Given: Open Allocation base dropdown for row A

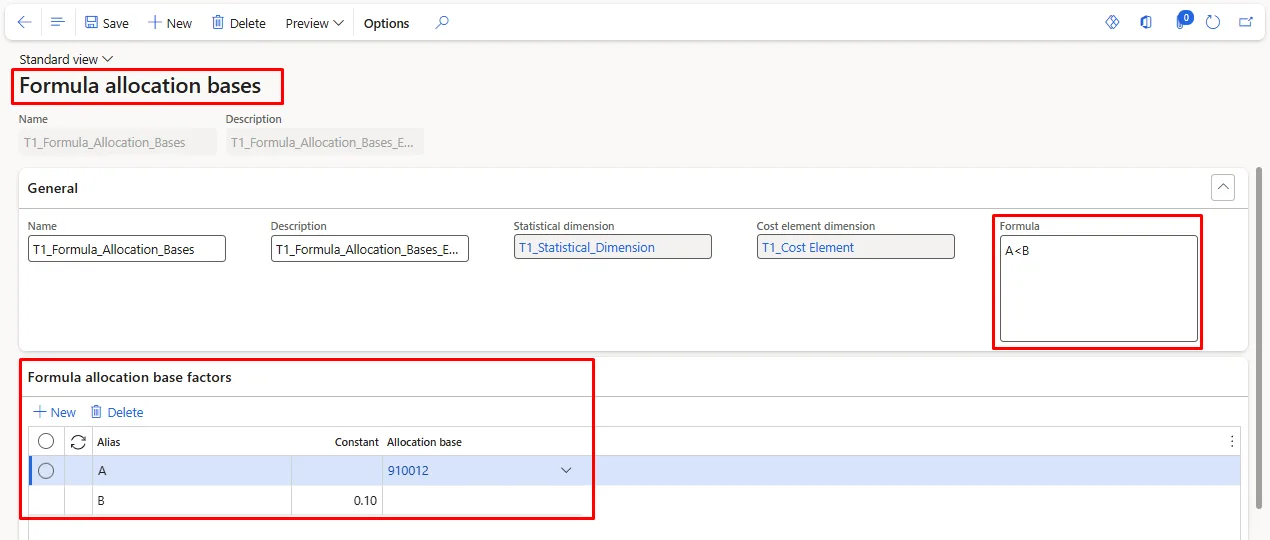Looking at the screenshot, I should [566, 470].
